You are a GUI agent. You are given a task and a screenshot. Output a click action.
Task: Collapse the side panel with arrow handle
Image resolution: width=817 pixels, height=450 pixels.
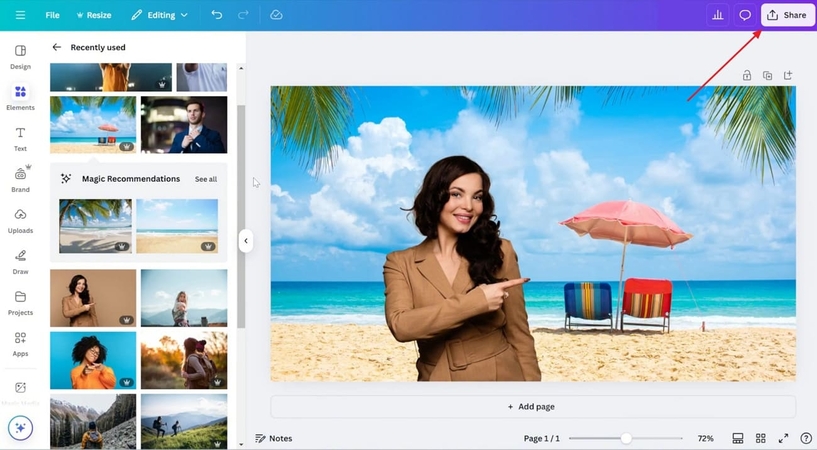[x=246, y=241]
